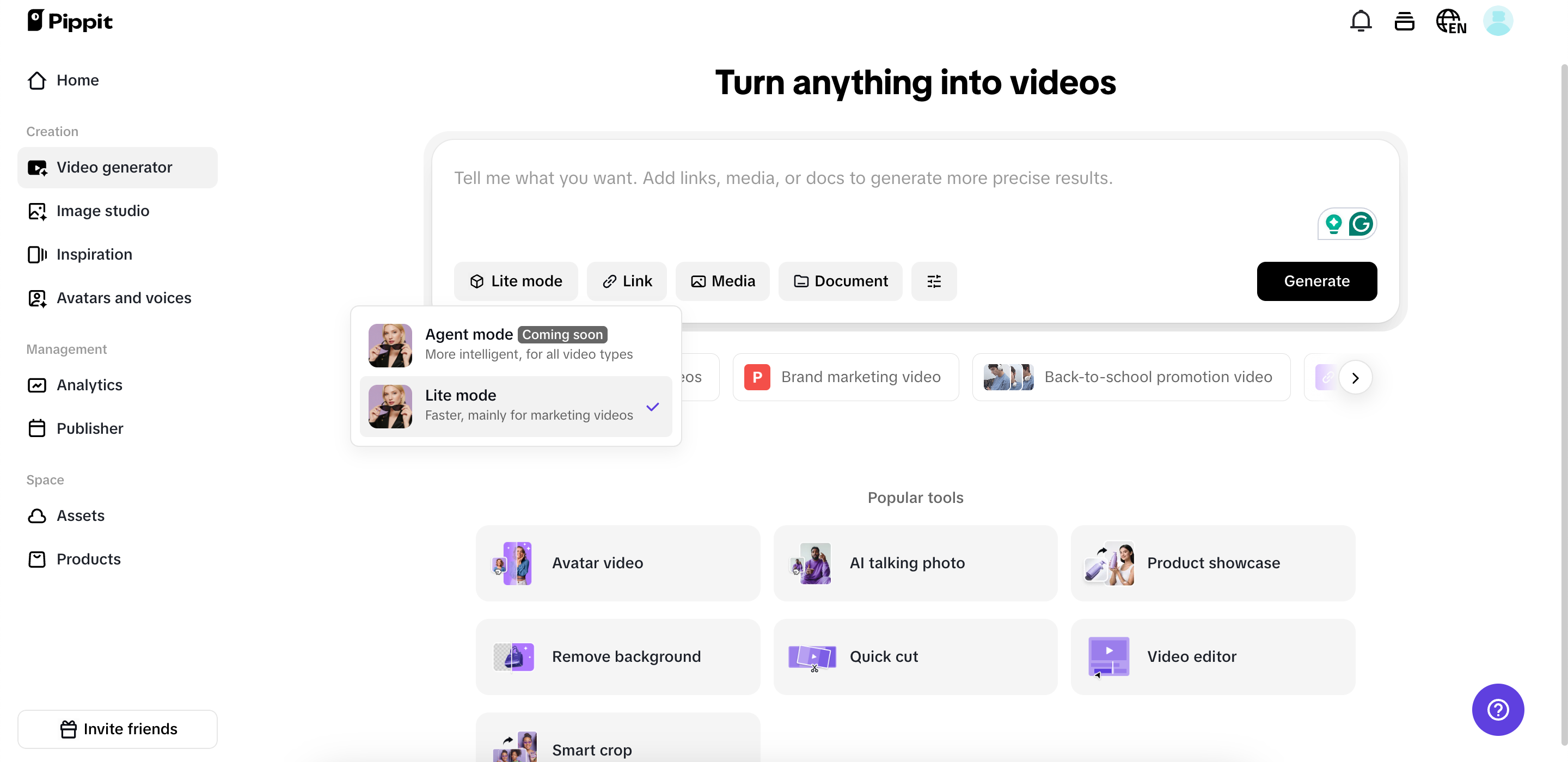This screenshot has width=1568, height=762.
Task: Open the notifications bell icon
Action: (1361, 21)
